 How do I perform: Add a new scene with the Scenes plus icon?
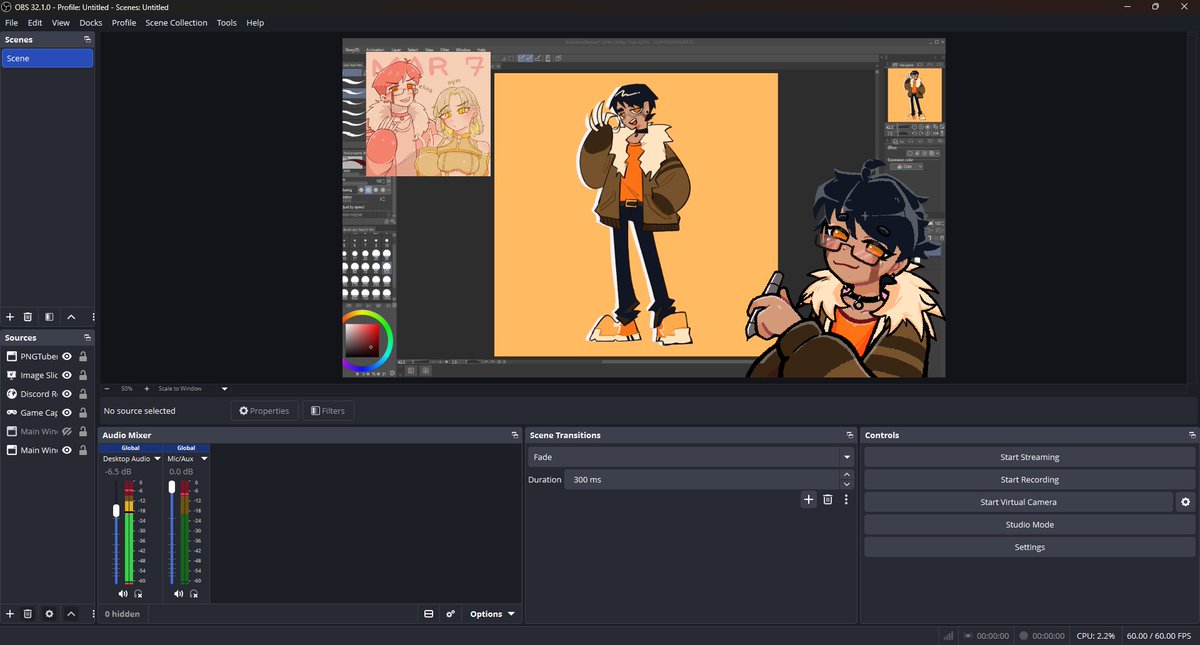(x=10, y=317)
